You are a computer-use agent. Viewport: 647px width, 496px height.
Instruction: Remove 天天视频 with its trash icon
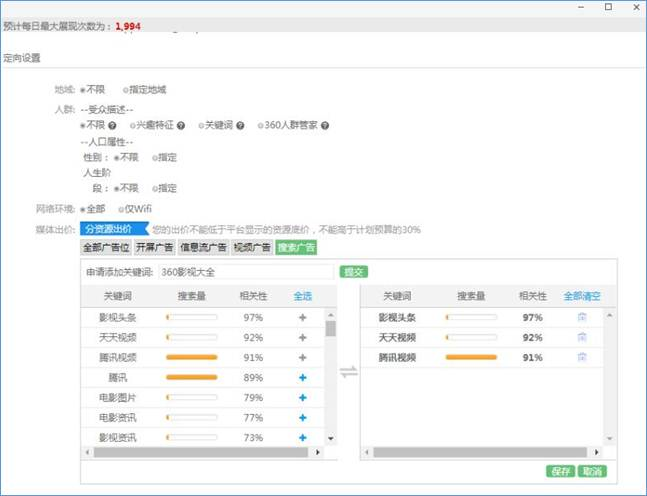click(x=582, y=337)
